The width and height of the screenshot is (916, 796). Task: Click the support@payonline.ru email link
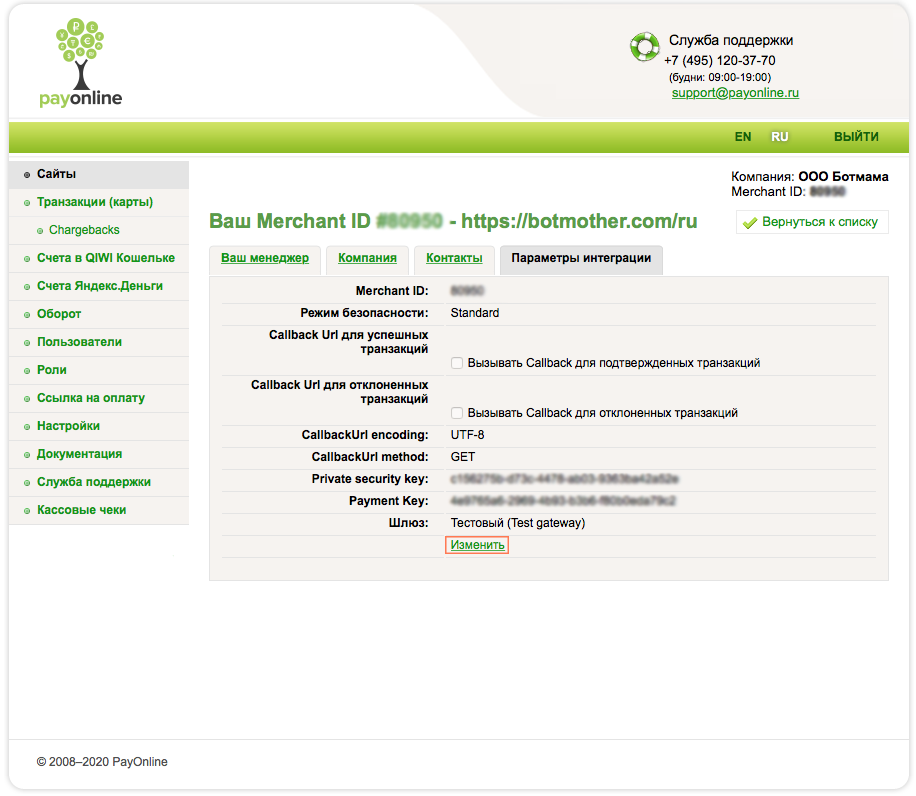[x=735, y=93]
